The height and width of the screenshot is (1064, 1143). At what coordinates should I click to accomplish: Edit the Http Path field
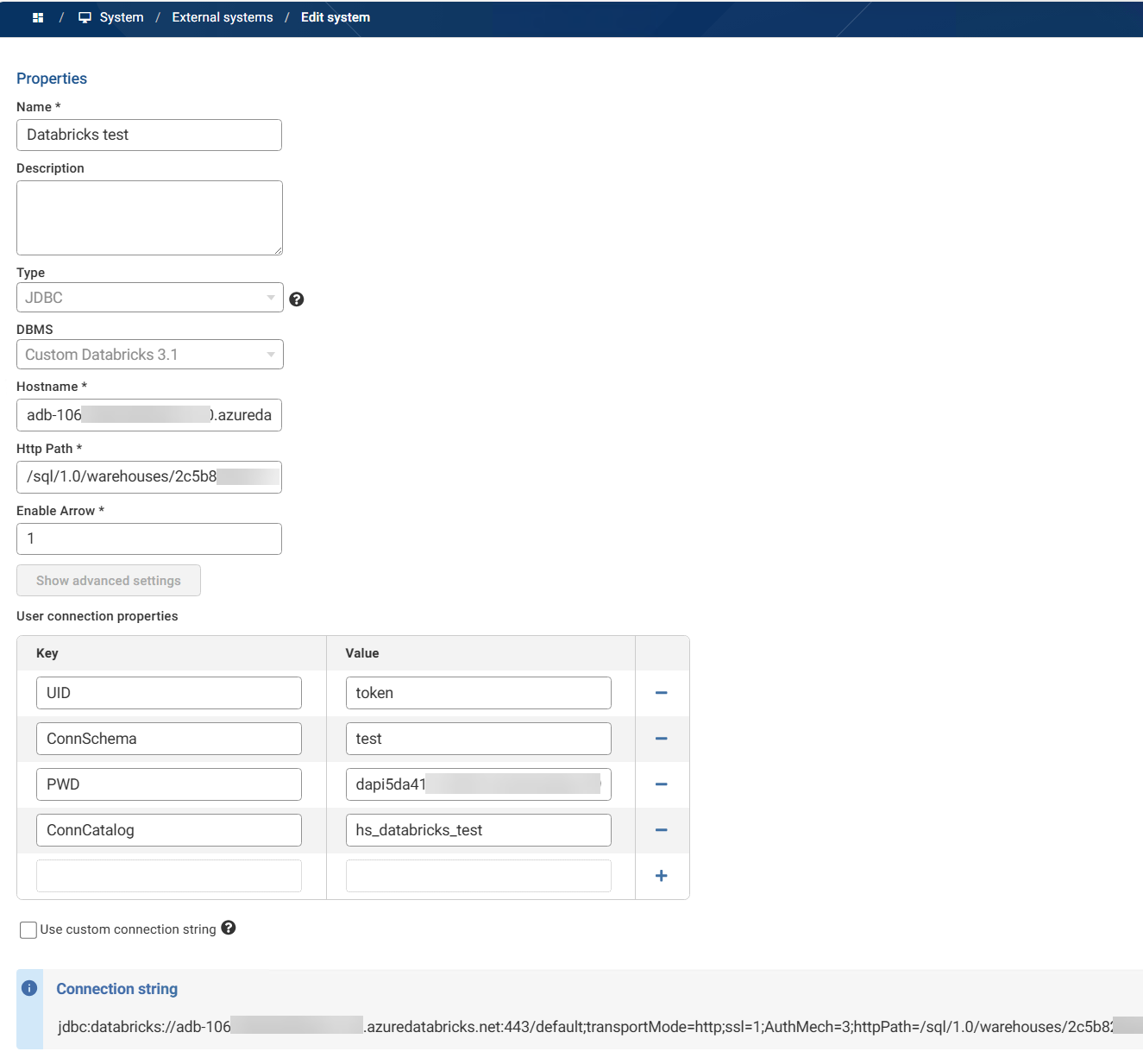(149, 477)
